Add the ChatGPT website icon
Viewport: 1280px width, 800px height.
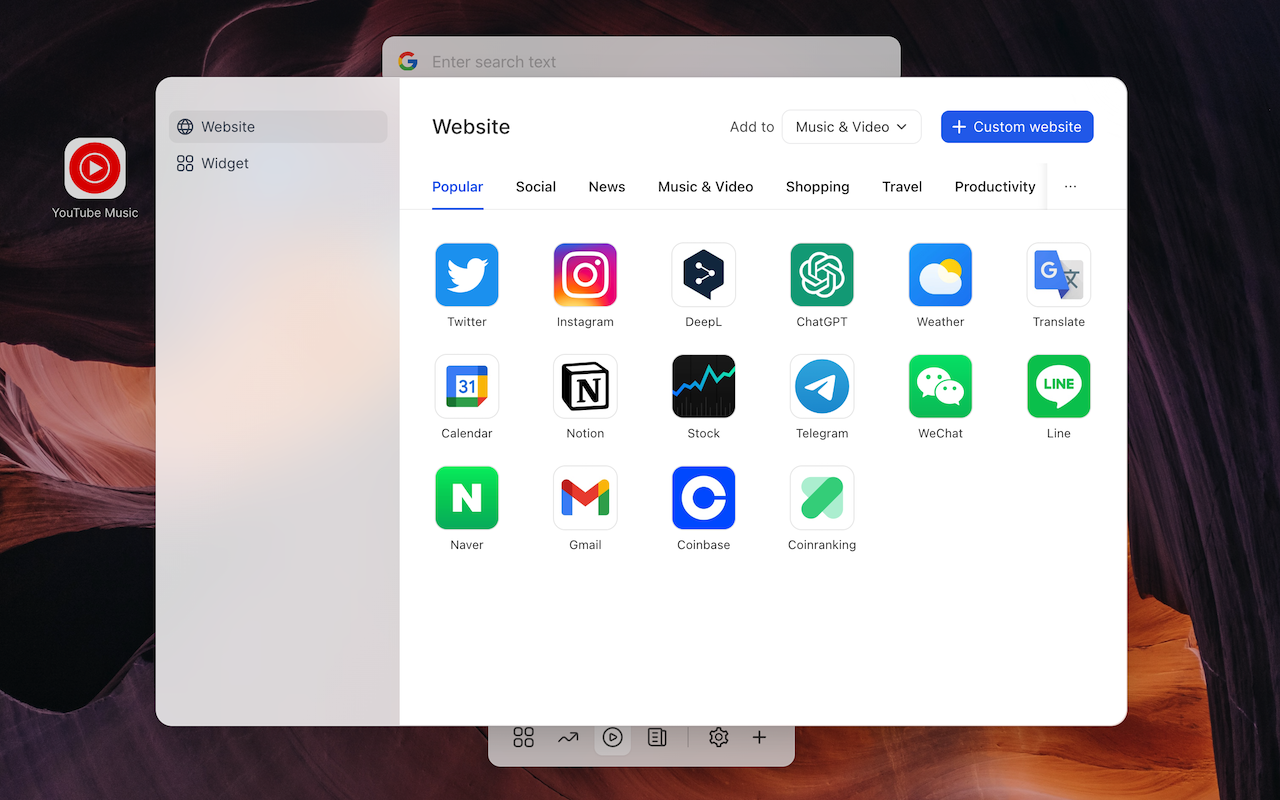pyautogui.click(x=822, y=274)
